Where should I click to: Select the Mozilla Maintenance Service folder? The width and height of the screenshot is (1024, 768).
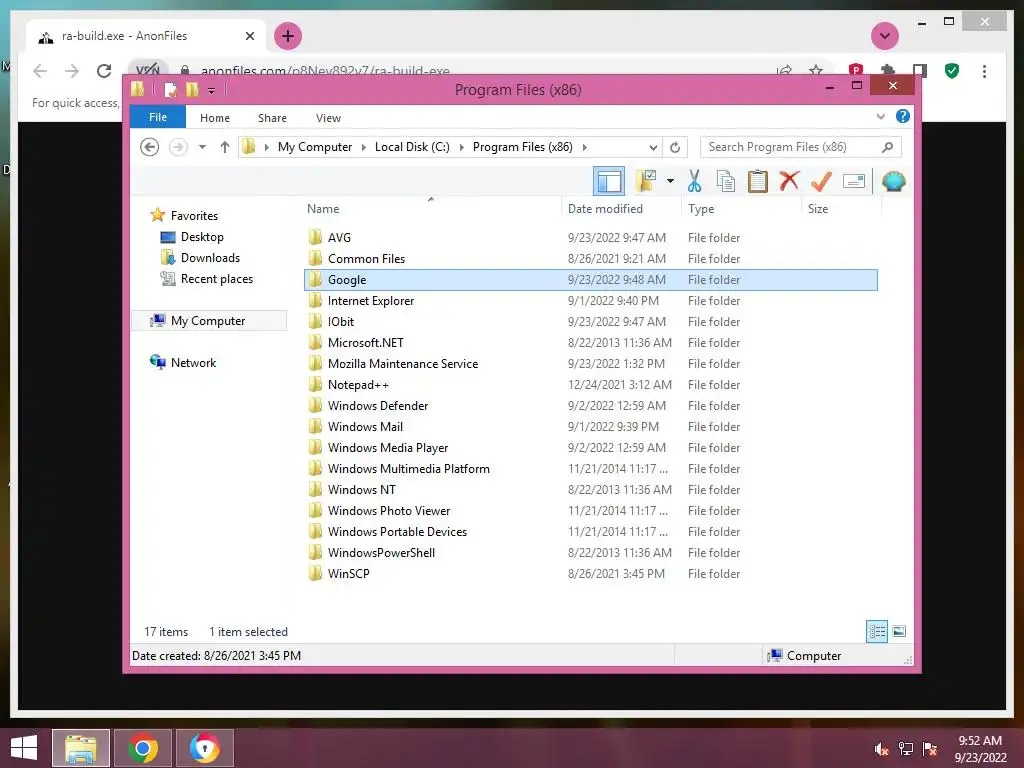402,364
